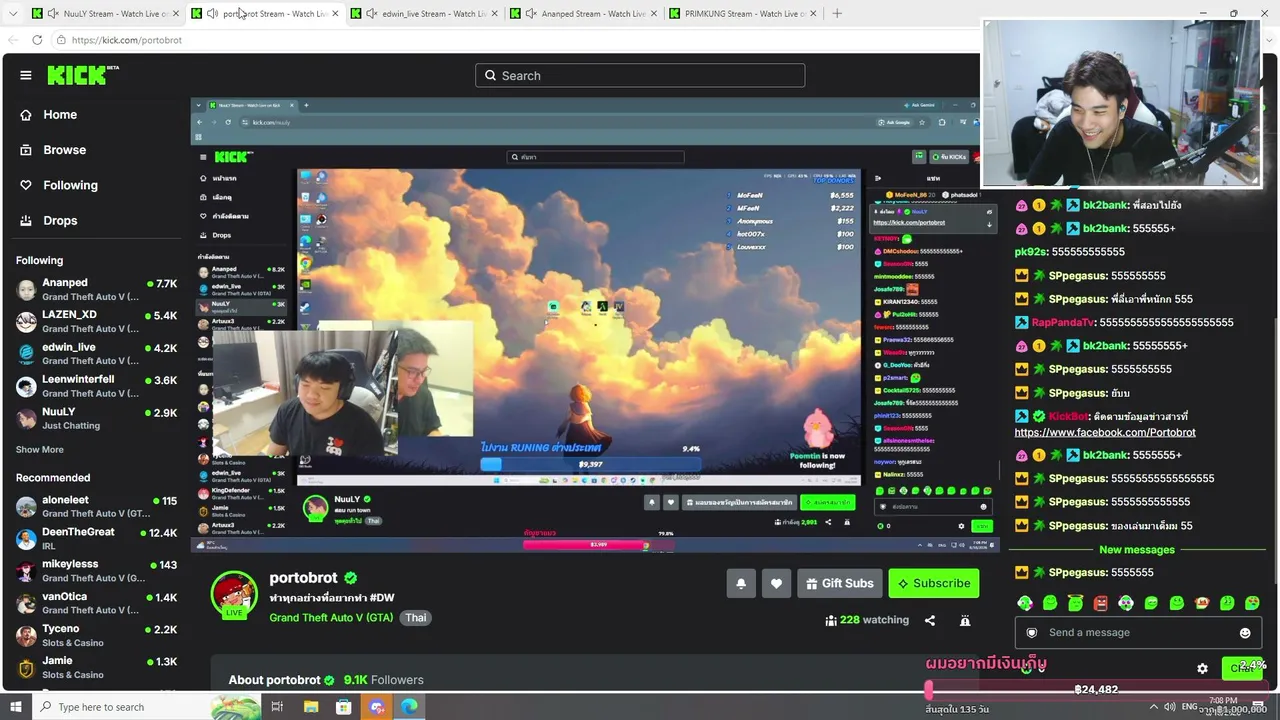Open LAZEN_XD channel in the sidebar
This screenshot has width=1280, height=720.
pyautogui.click(x=96, y=321)
